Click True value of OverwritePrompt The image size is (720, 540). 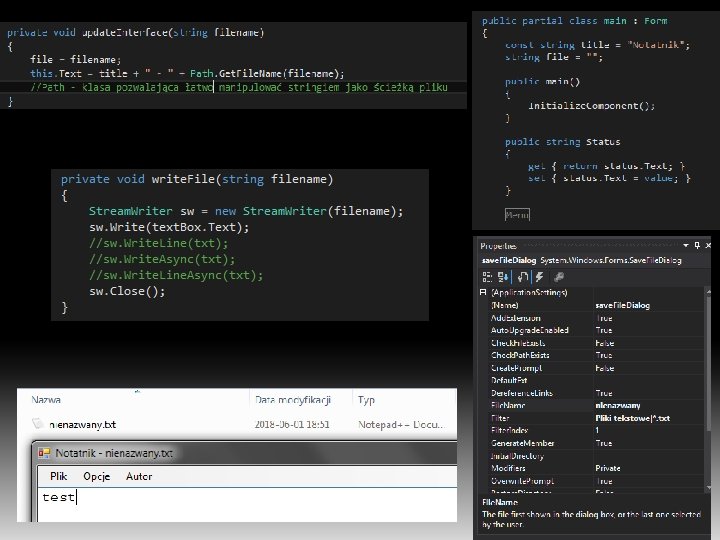click(x=604, y=481)
